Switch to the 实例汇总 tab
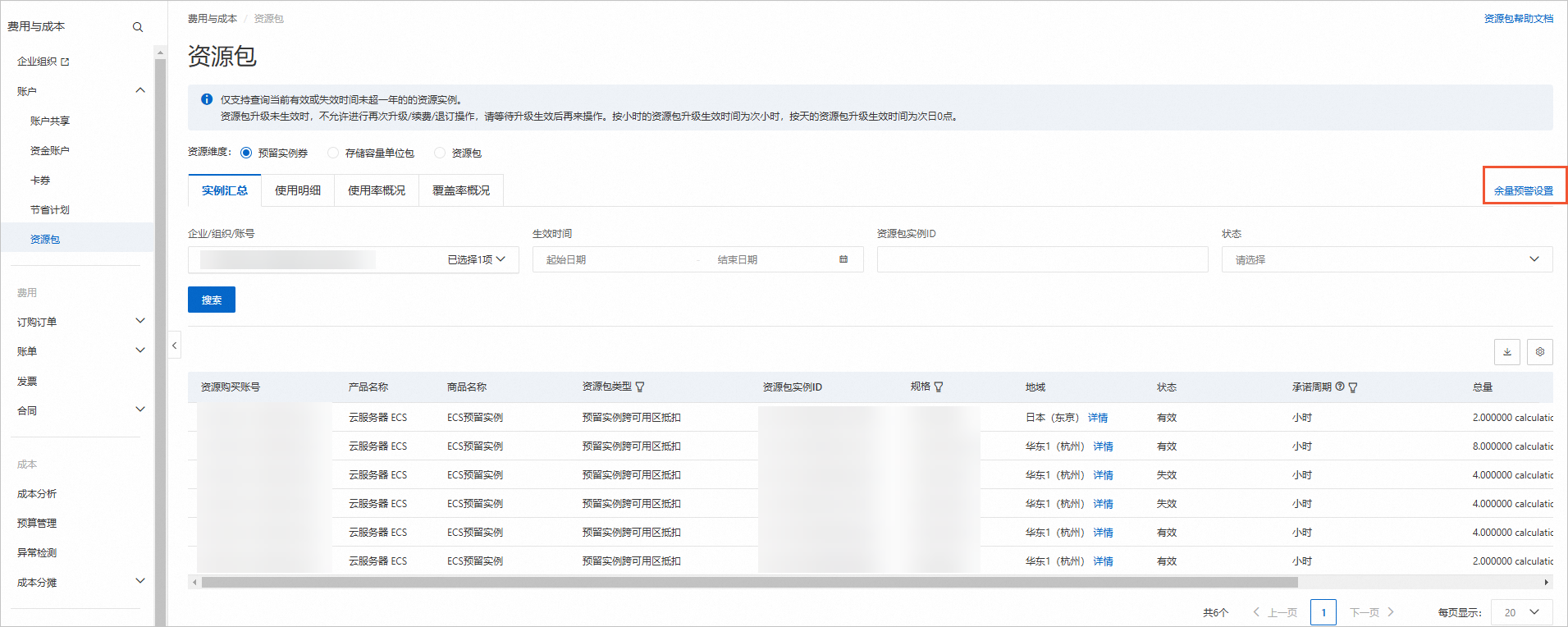 pyautogui.click(x=225, y=190)
